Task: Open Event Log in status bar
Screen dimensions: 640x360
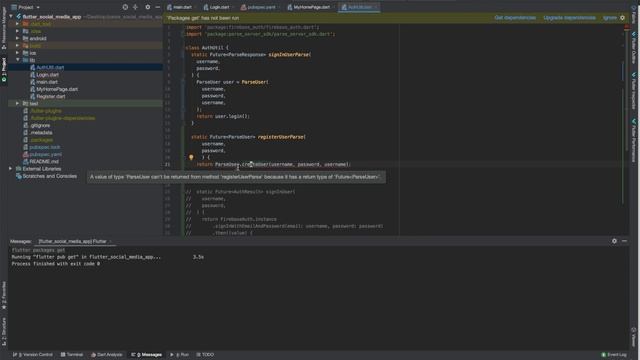Action: tap(613, 355)
